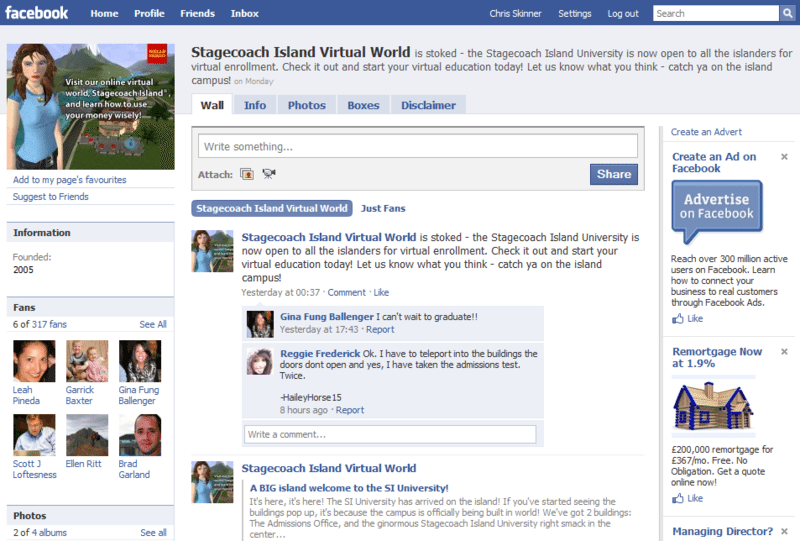
Task: Attach a video using camera icon
Action: [x=269, y=174]
